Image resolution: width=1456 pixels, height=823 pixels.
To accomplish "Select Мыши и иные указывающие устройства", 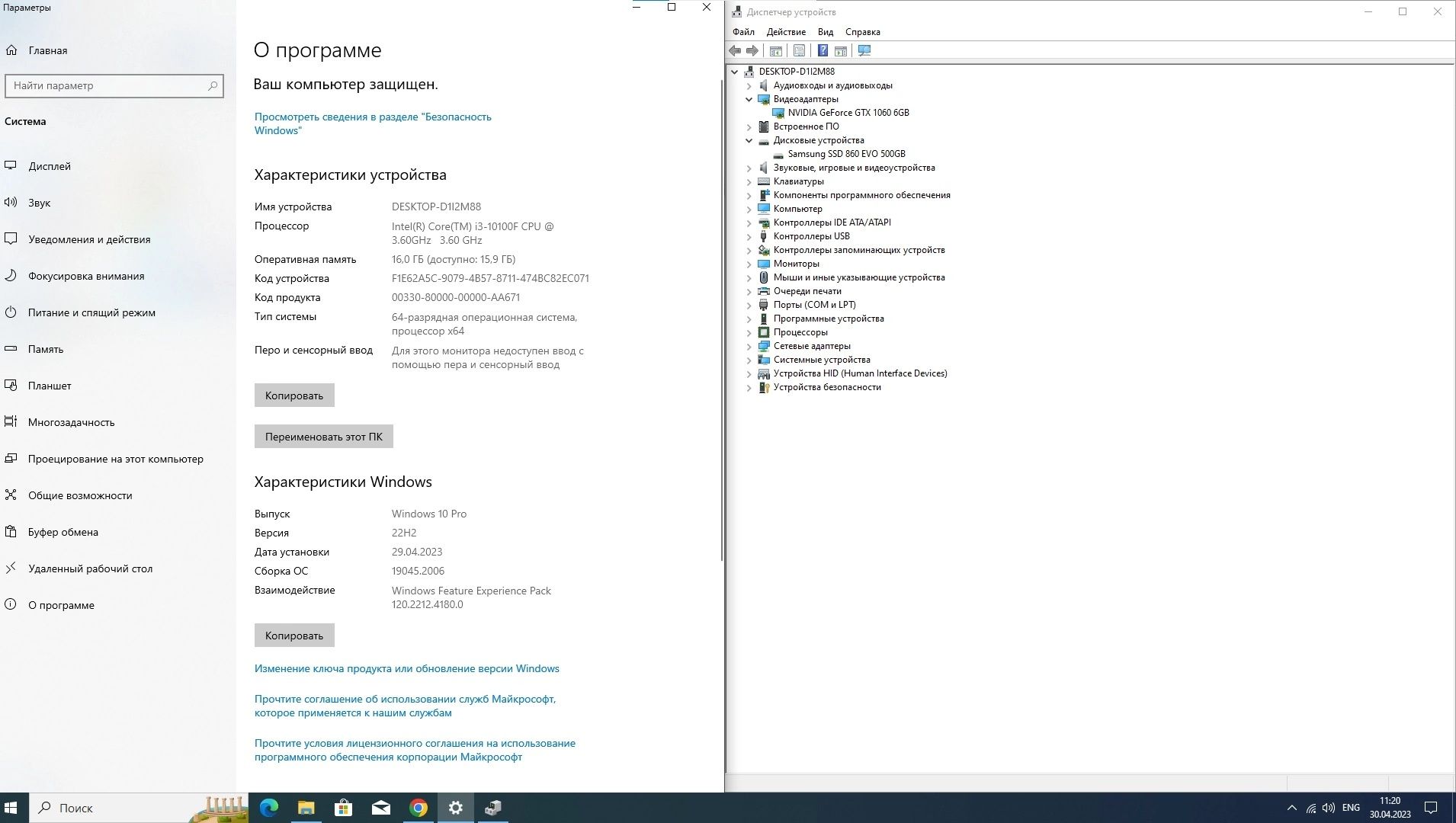I will pyautogui.click(x=859, y=277).
